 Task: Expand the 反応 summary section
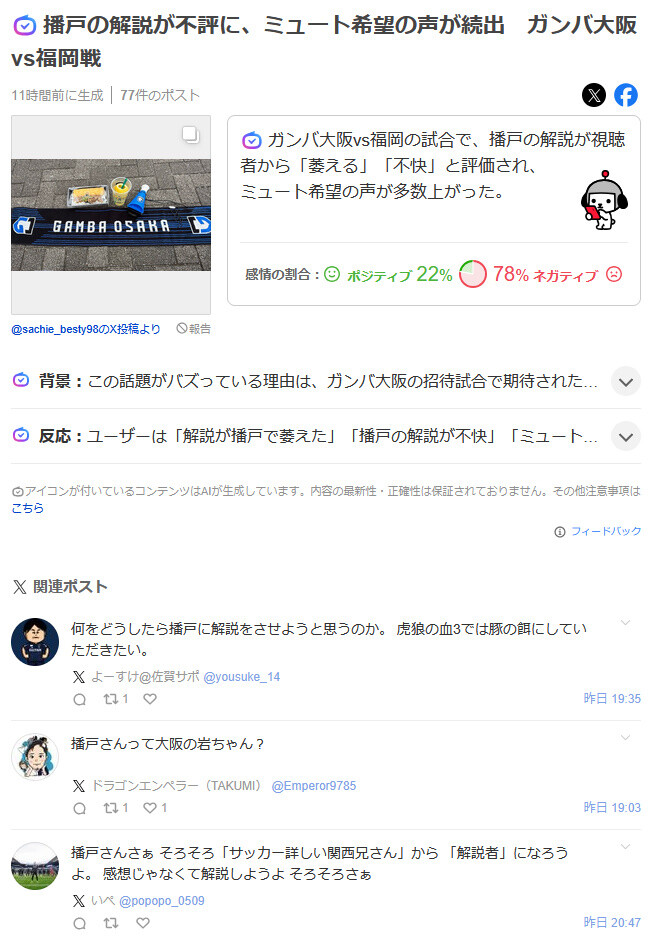[626, 437]
